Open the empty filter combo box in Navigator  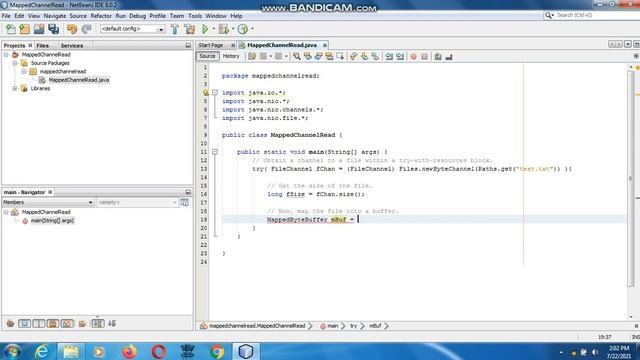[137, 202]
